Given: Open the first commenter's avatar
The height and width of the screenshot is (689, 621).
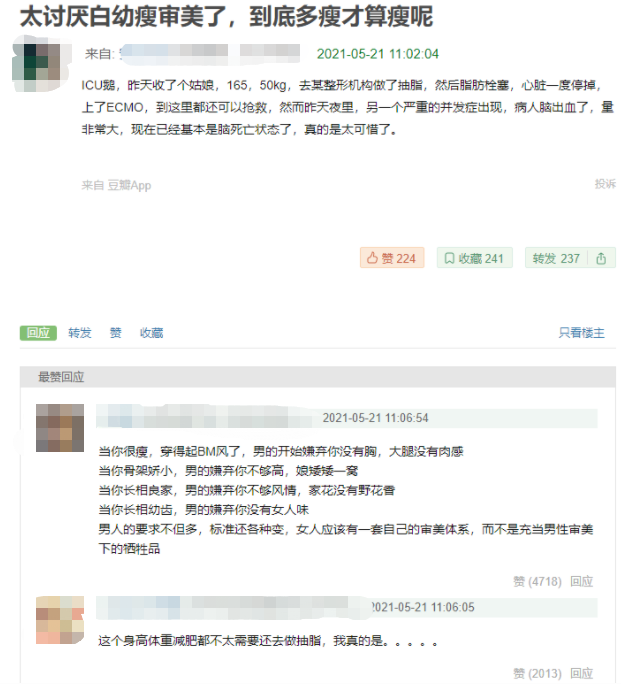Looking at the screenshot, I should tap(60, 428).
